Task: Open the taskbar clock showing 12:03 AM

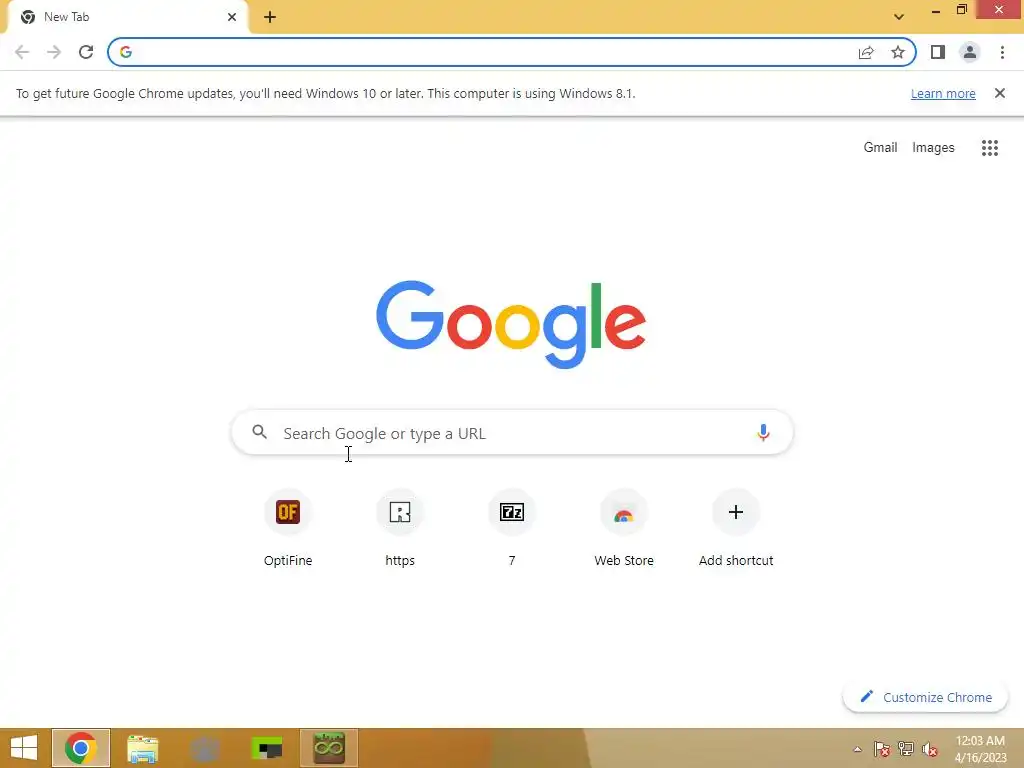Action: [980, 748]
